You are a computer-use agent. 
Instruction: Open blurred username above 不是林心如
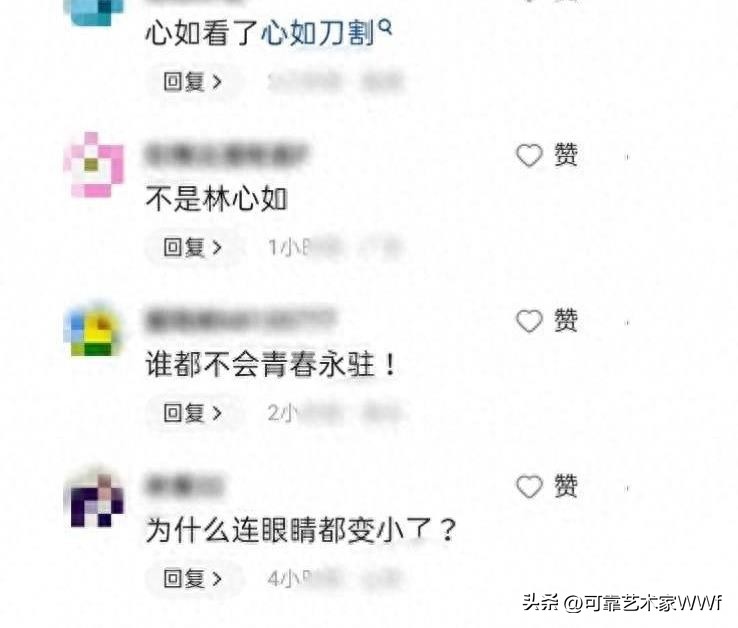pos(226,154)
